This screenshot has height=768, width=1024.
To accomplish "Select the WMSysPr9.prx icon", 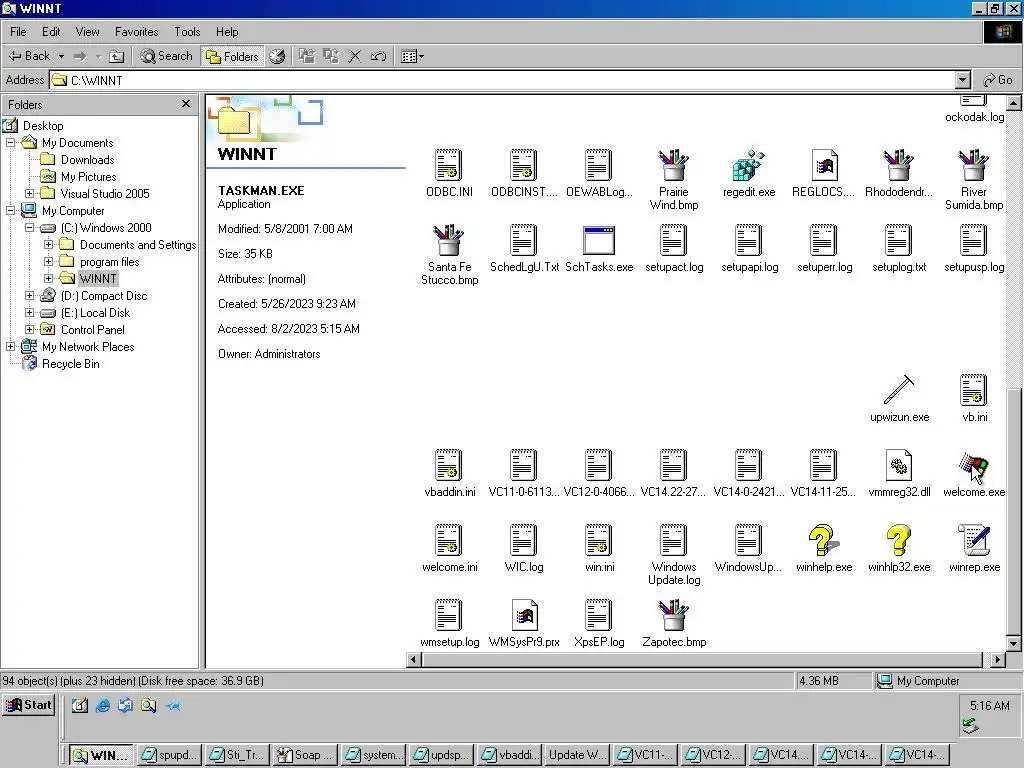I will [524, 615].
